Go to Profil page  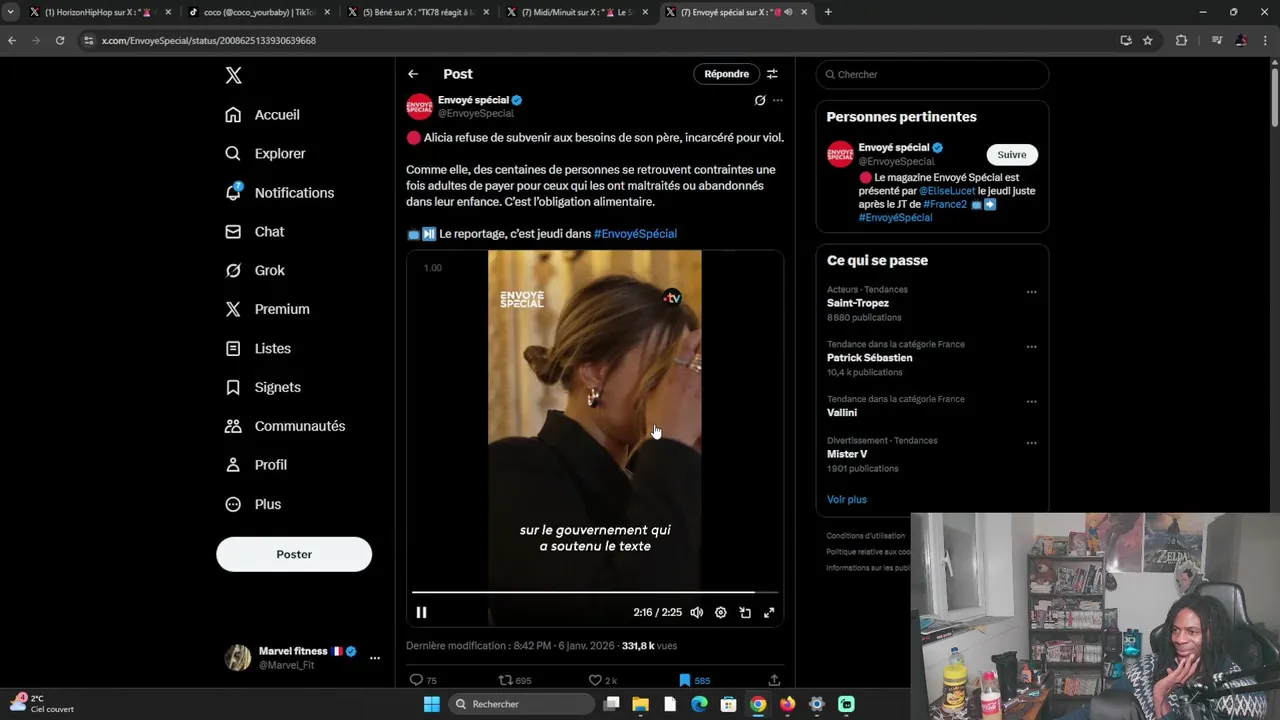257,466
